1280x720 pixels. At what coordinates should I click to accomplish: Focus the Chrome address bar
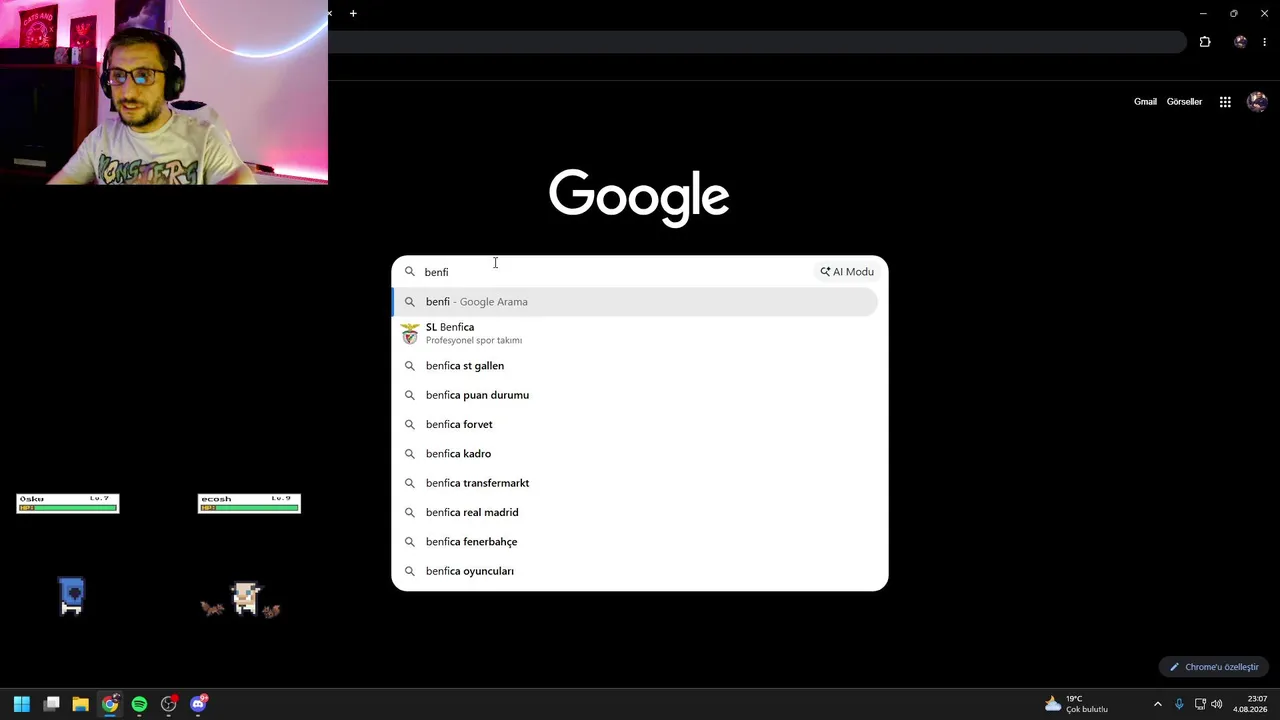(757, 42)
